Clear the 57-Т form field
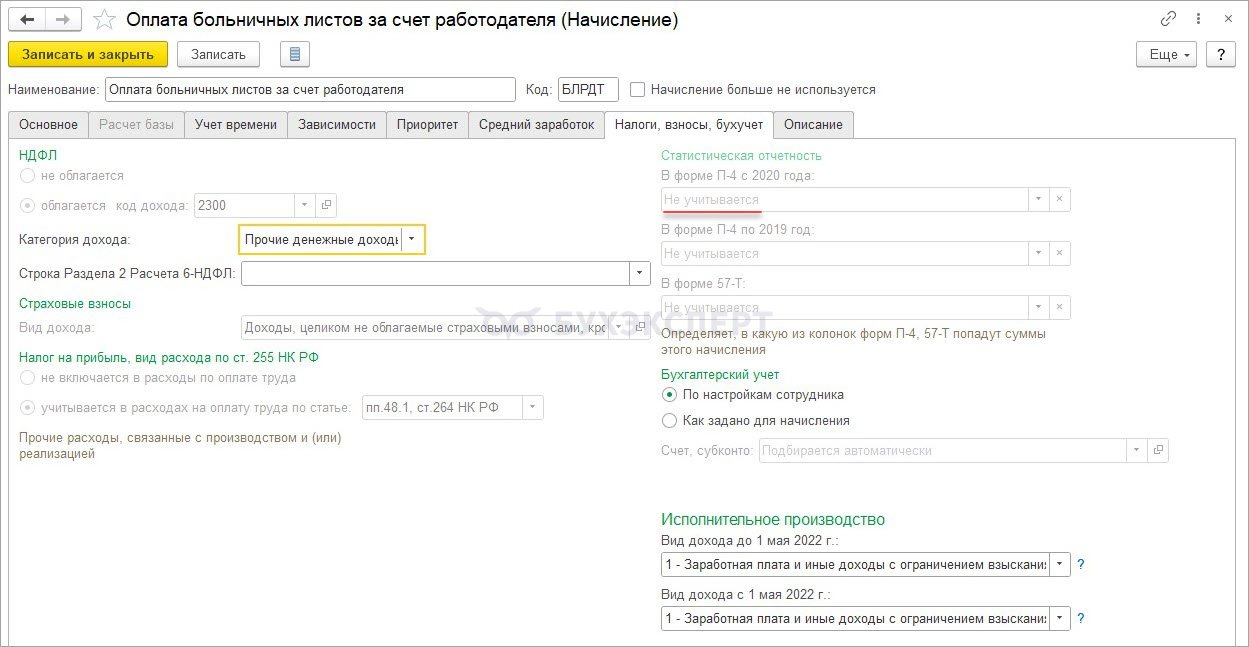1249x647 pixels. pyautogui.click(x=1060, y=308)
